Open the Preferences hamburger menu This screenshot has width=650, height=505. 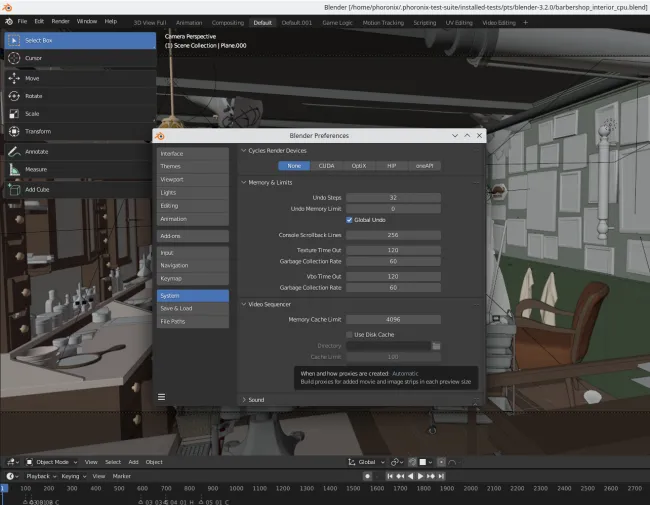coord(162,397)
